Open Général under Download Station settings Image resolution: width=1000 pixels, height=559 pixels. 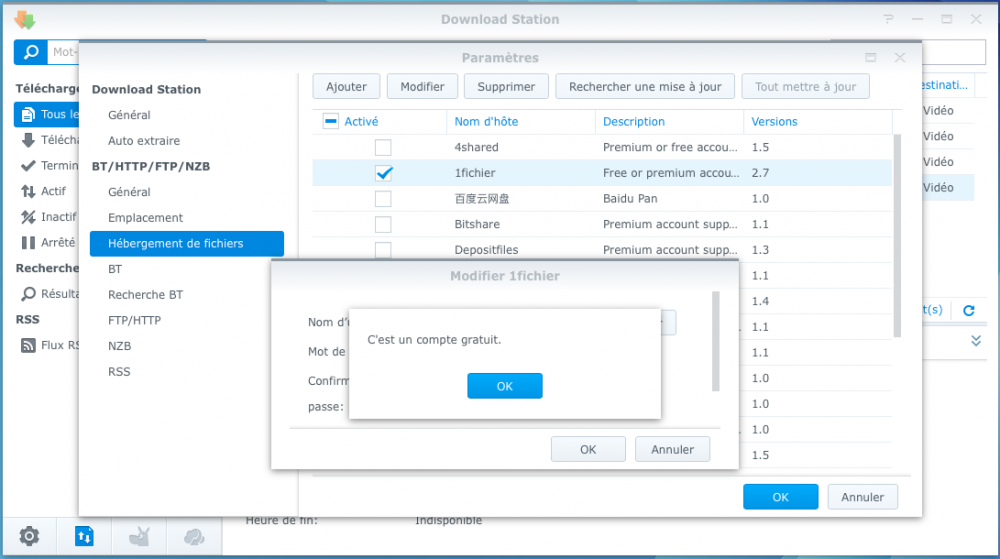coord(129,115)
